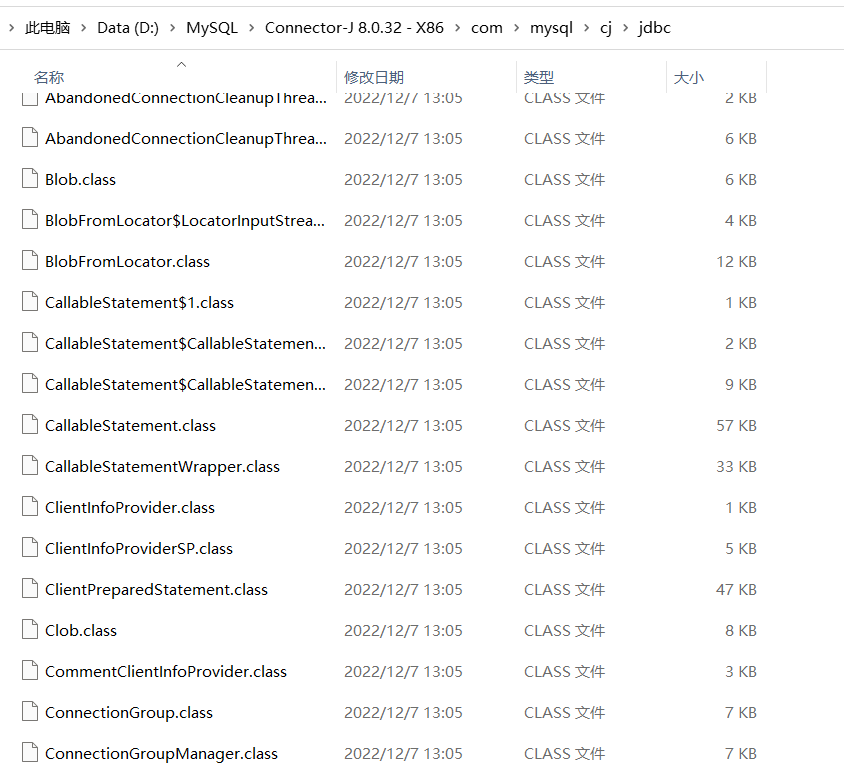Screen dimensions: 844x769
Task: Click the BlobFromLocator.class file icon
Action: coord(30,260)
